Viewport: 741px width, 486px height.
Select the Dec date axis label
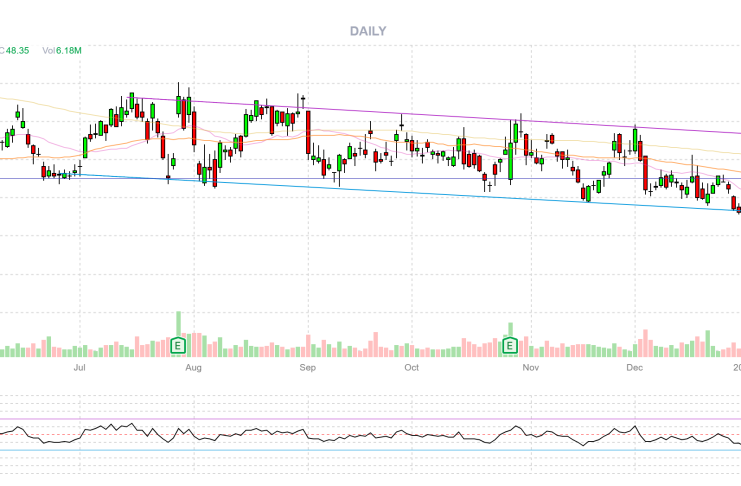tap(634, 368)
